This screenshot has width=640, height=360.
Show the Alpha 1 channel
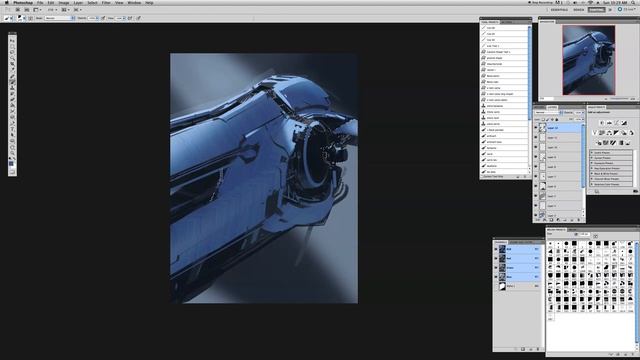496,286
